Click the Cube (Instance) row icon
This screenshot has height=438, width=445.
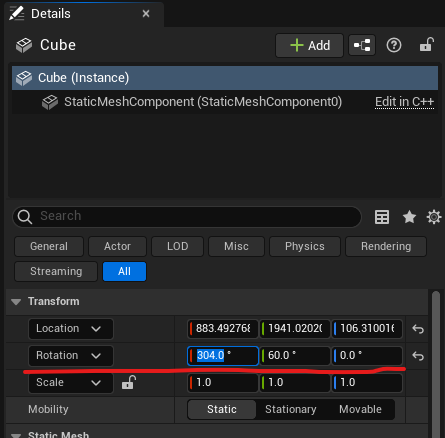pyautogui.click(x=24, y=78)
